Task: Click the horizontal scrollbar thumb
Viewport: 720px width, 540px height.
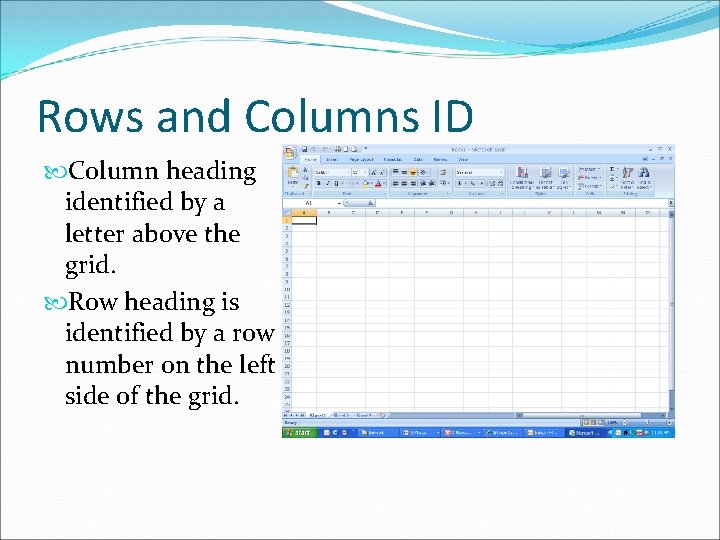Action: pyautogui.click(x=582, y=415)
